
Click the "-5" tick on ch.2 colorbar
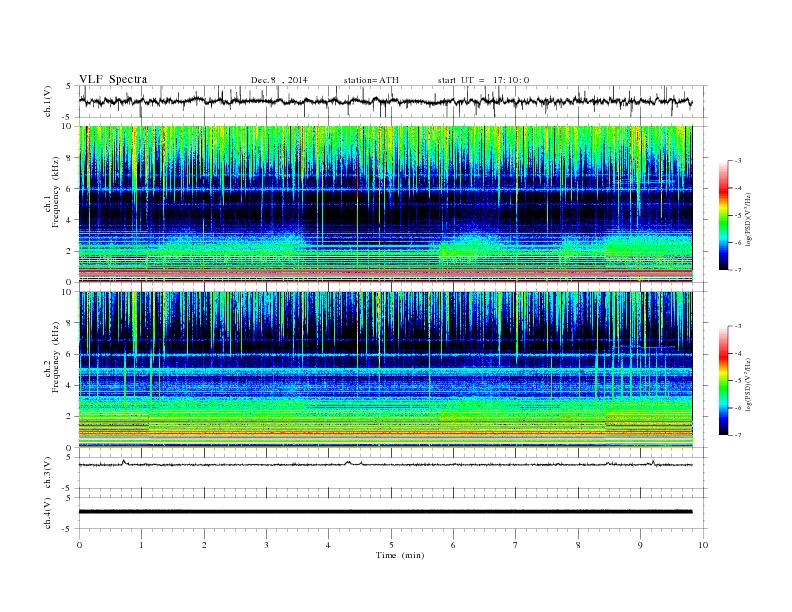click(737, 381)
